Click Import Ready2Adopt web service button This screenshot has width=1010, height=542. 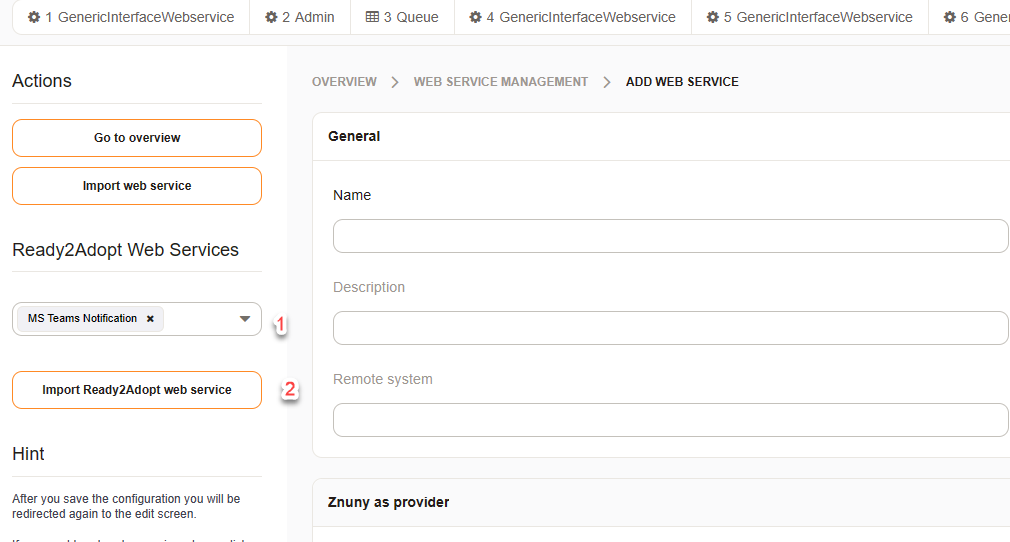click(x=137, y=390)
